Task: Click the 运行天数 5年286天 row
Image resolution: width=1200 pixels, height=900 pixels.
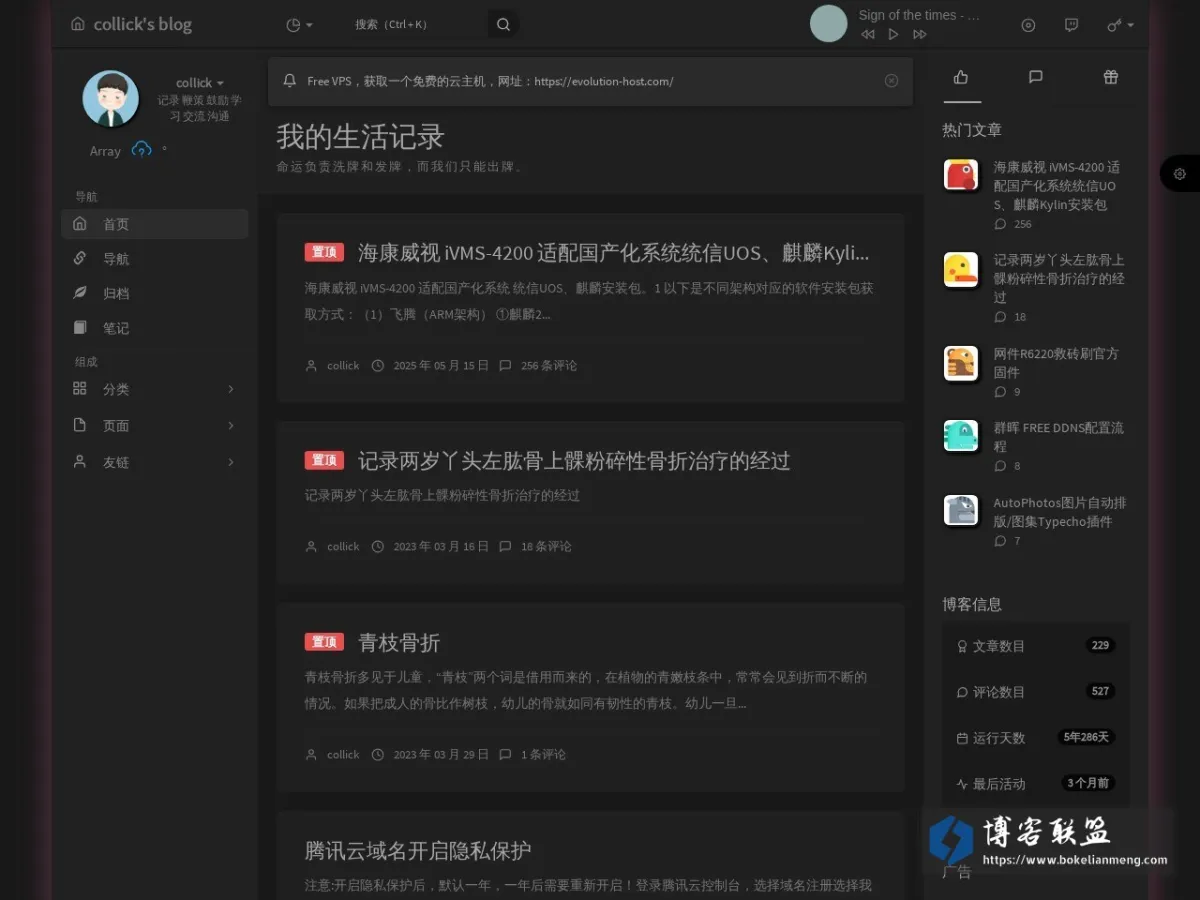Action: [1036, 738]
